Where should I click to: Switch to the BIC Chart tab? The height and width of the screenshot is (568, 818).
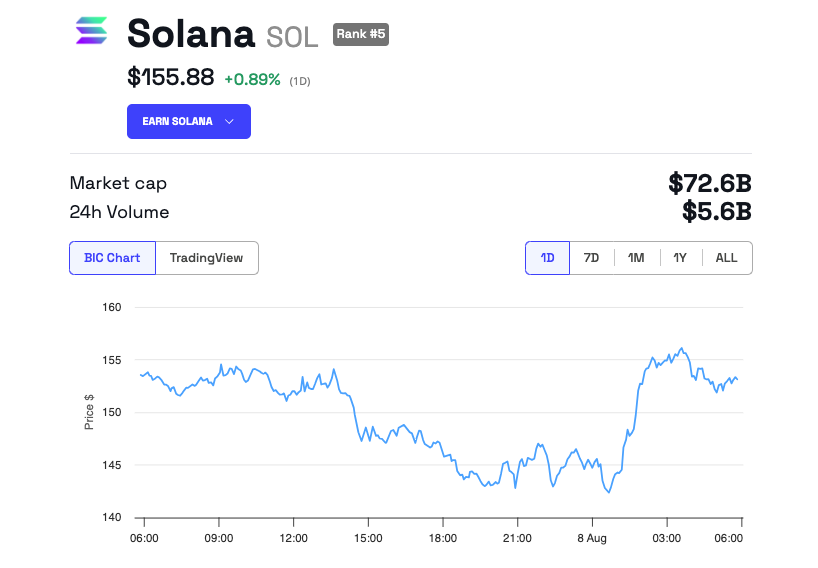[112, 258]
